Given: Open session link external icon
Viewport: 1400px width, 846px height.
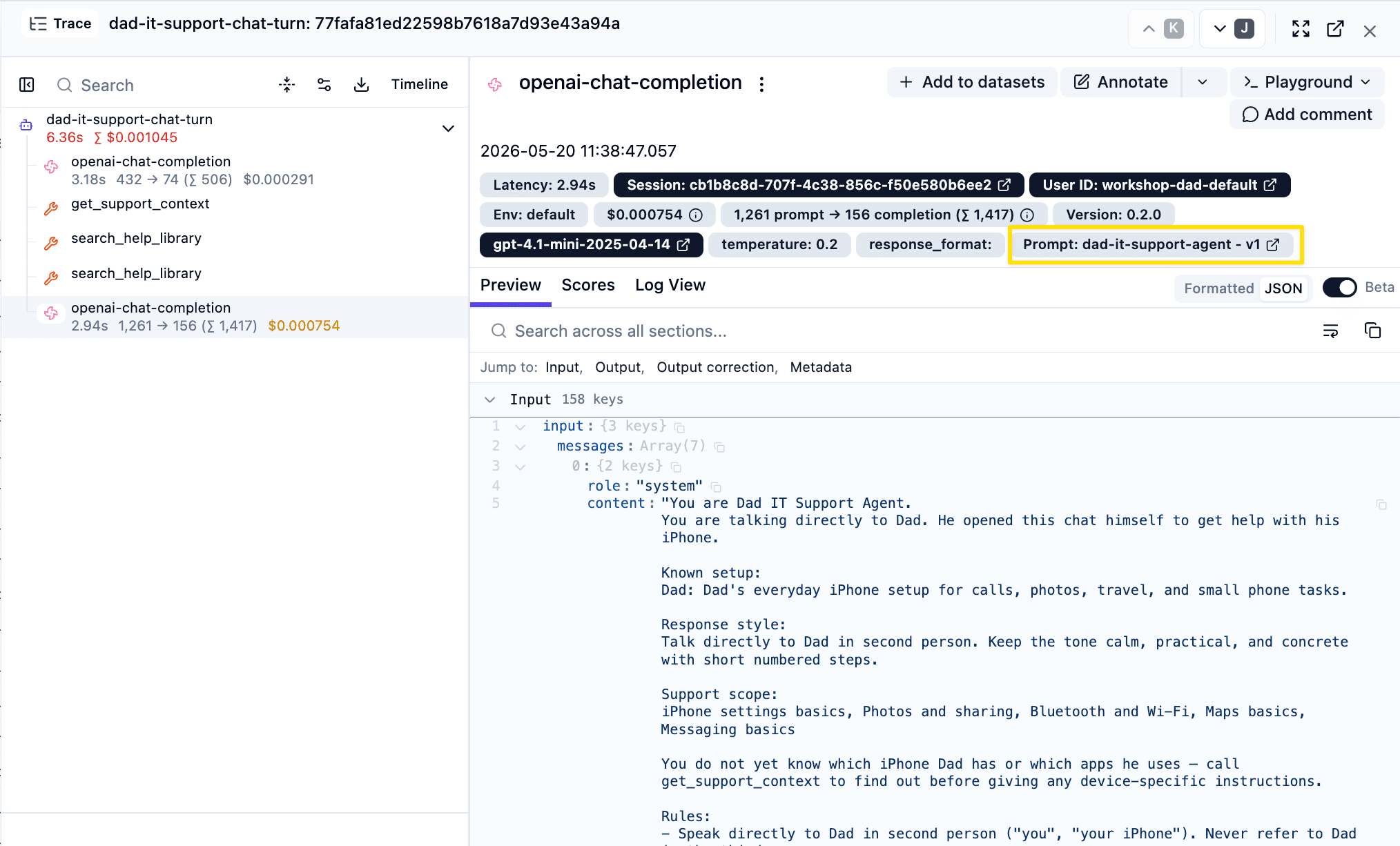Looking at the screenshot, I should coord(1005,185).
